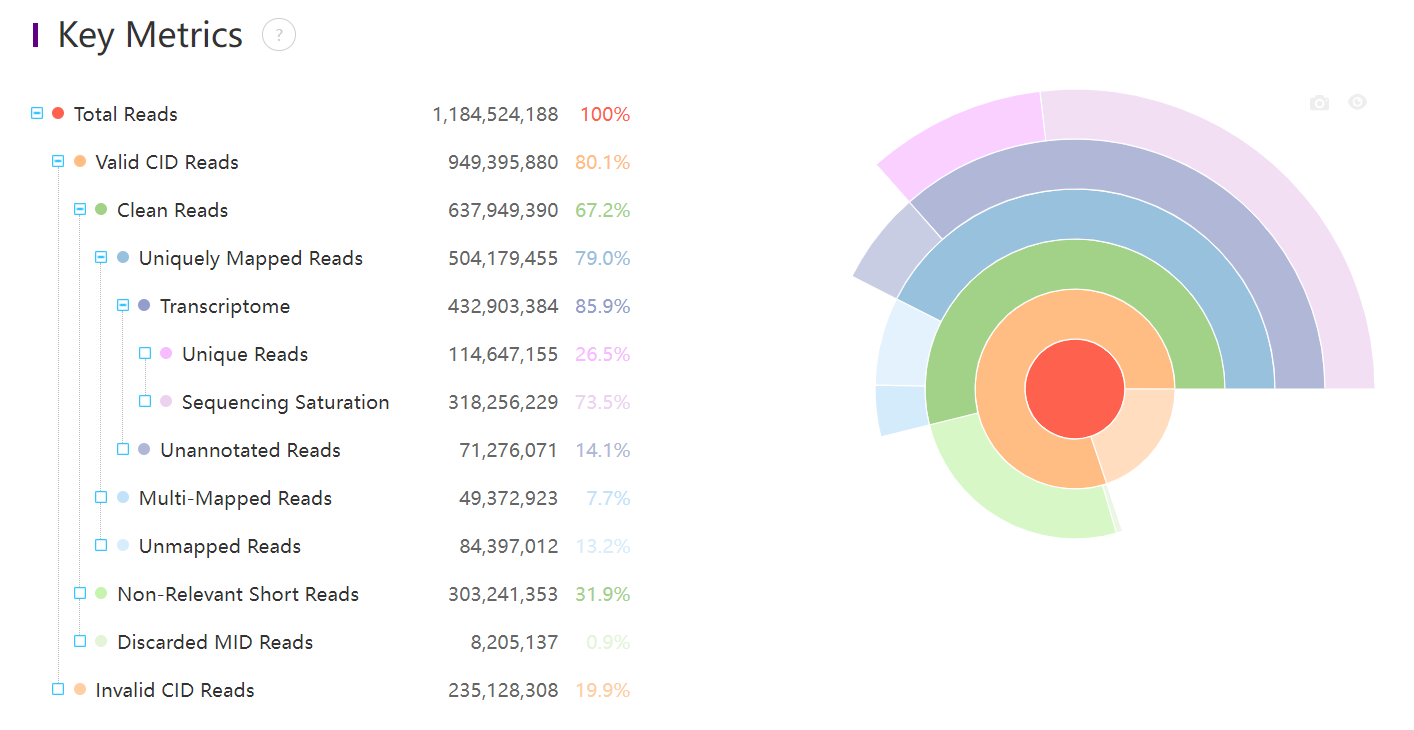Click the Invalid CID Reads row box
The width and height of the screenshot is (1414, 730).
(x=58, y=689)
